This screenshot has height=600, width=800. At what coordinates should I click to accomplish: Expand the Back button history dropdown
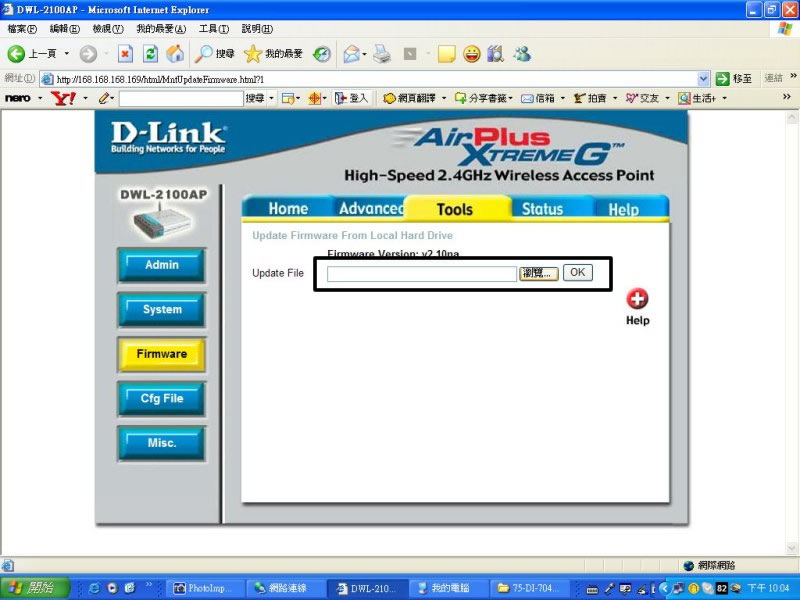coord(66,54)
